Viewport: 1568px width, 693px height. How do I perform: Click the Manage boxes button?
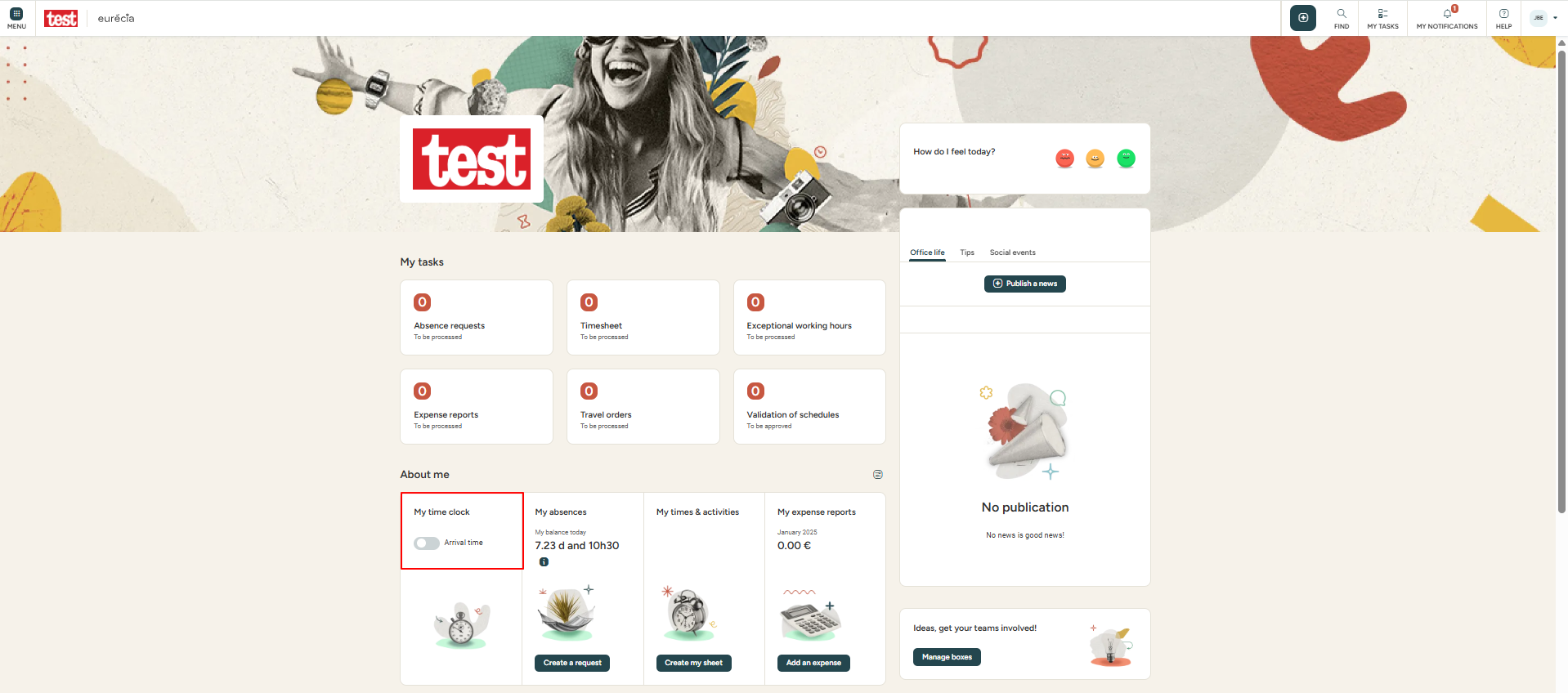947,657
